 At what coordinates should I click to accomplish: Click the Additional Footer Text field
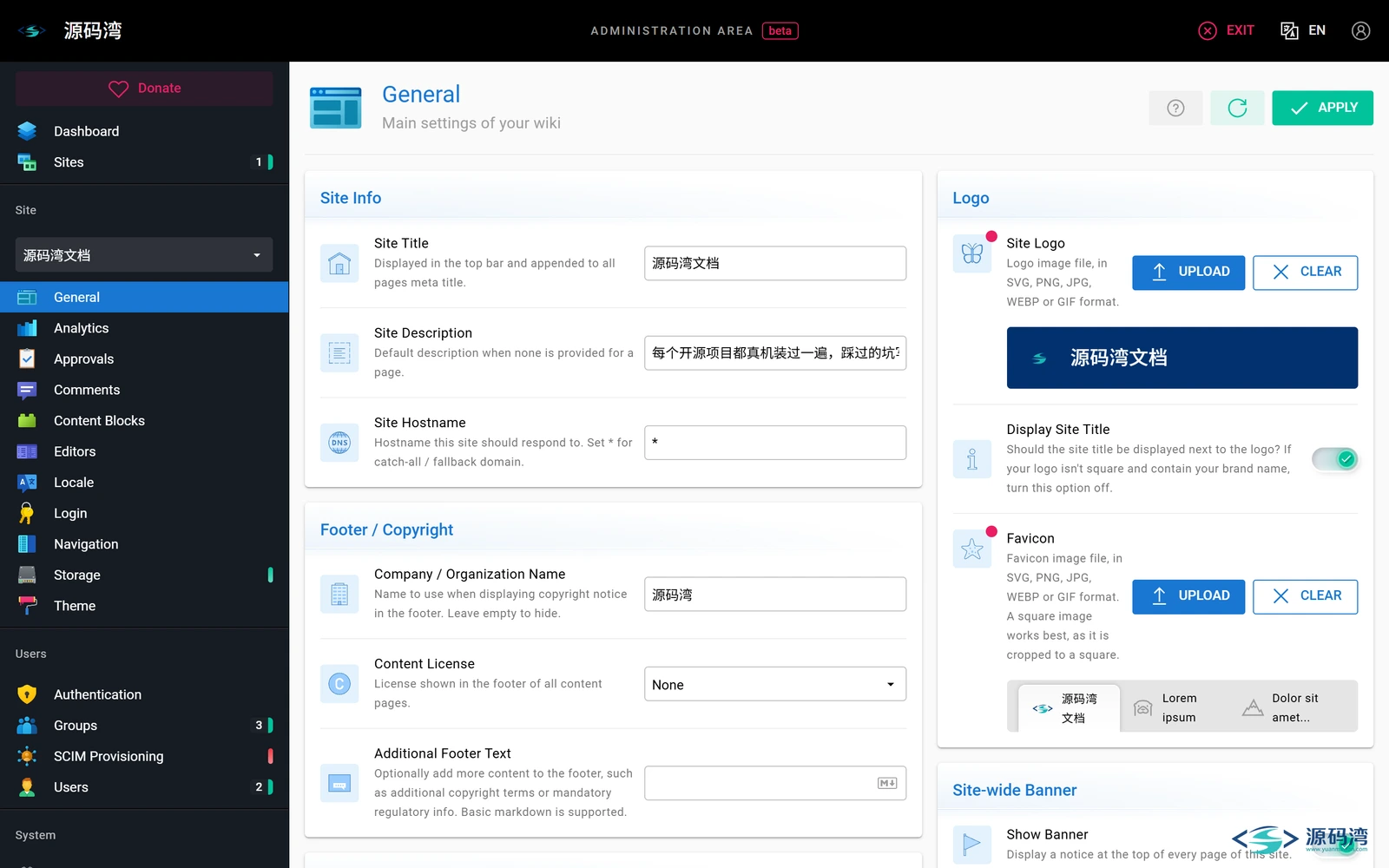coord(775,783)
